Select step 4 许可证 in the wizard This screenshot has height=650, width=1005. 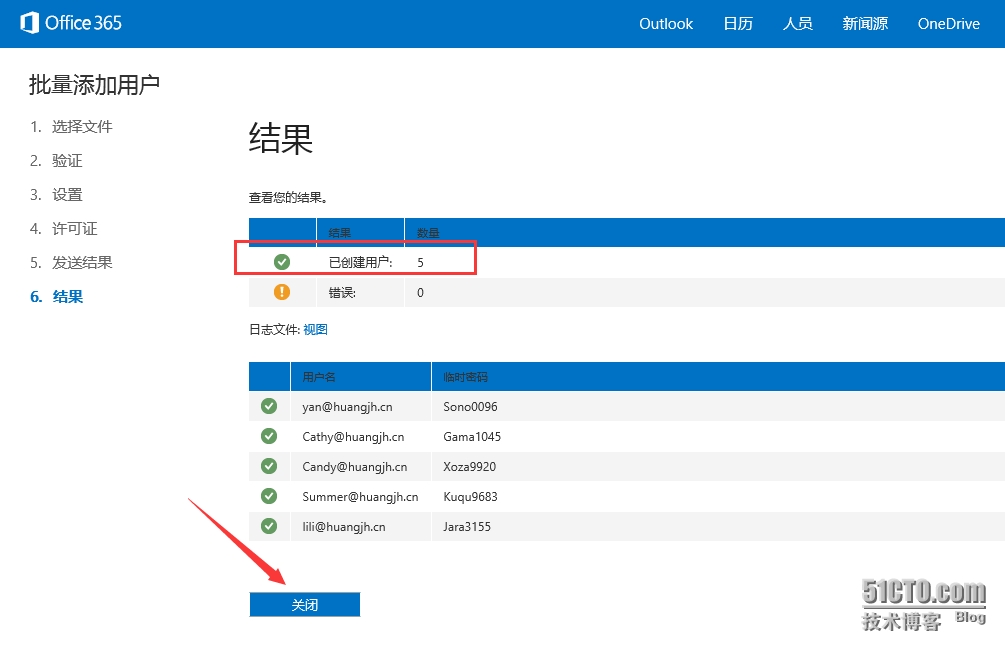pos(74,229)
